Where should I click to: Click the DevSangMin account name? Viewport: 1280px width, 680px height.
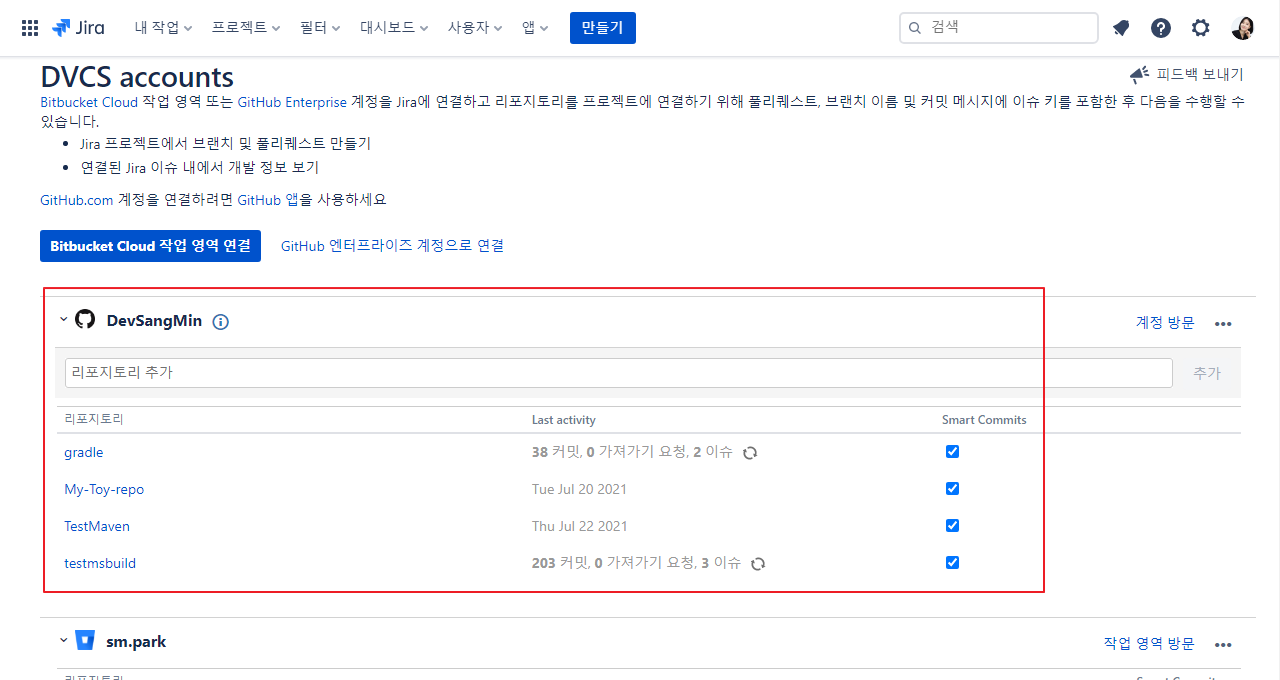(x=154, y=321)
